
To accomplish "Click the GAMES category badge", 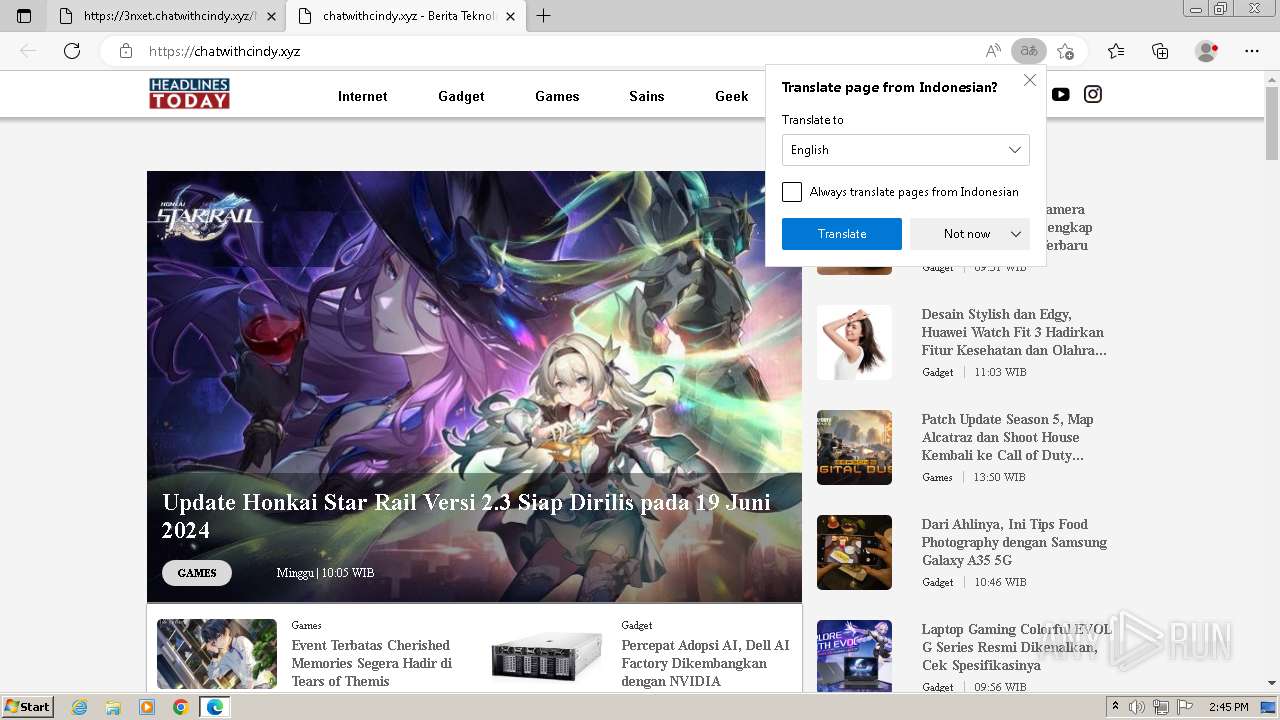I will tap(197, 573).
